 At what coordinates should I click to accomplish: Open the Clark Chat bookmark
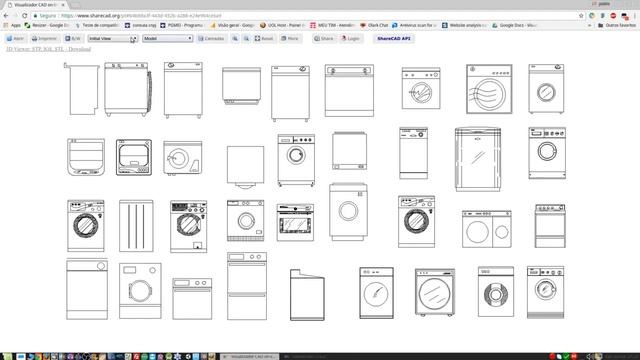(374, 25)
